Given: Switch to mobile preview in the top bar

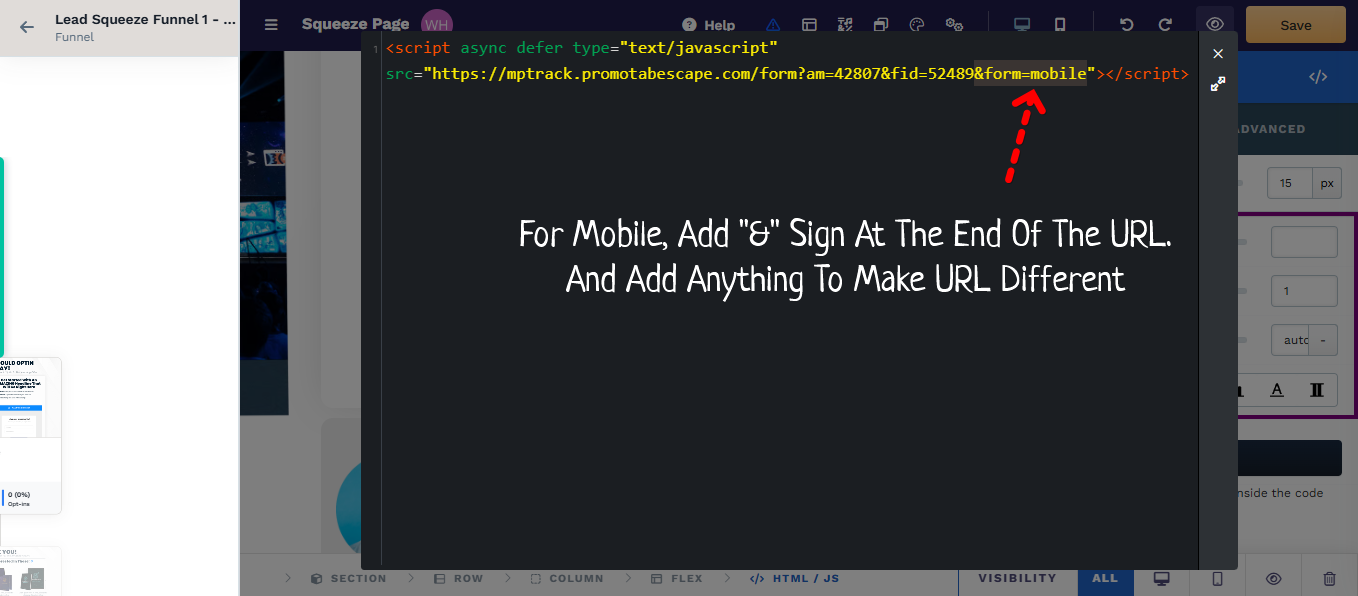Looking at the screenshot, I should pyautogui.click(x=1060, y=25).
